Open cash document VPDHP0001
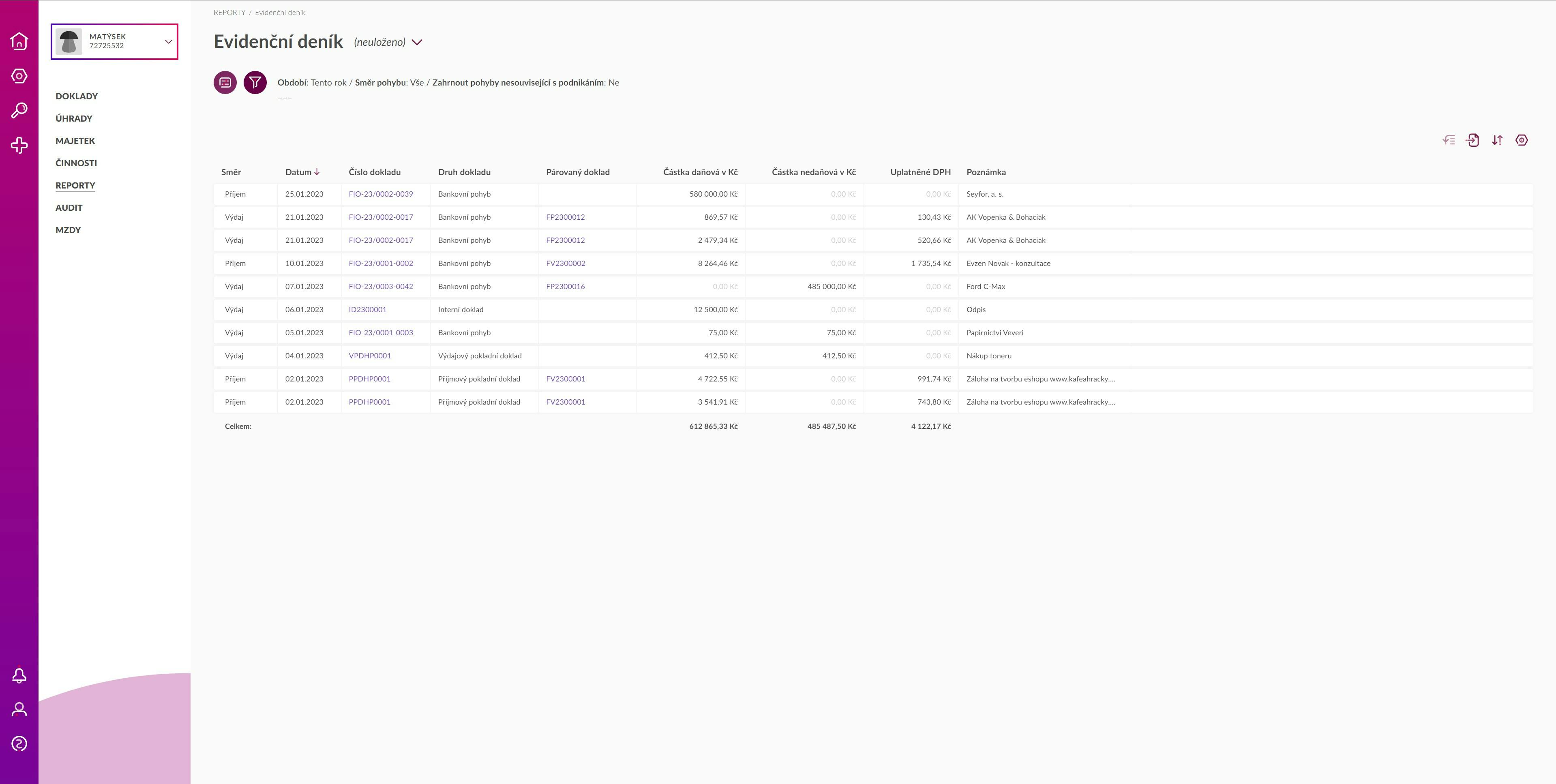1556x784 pixels. point(370,356)
